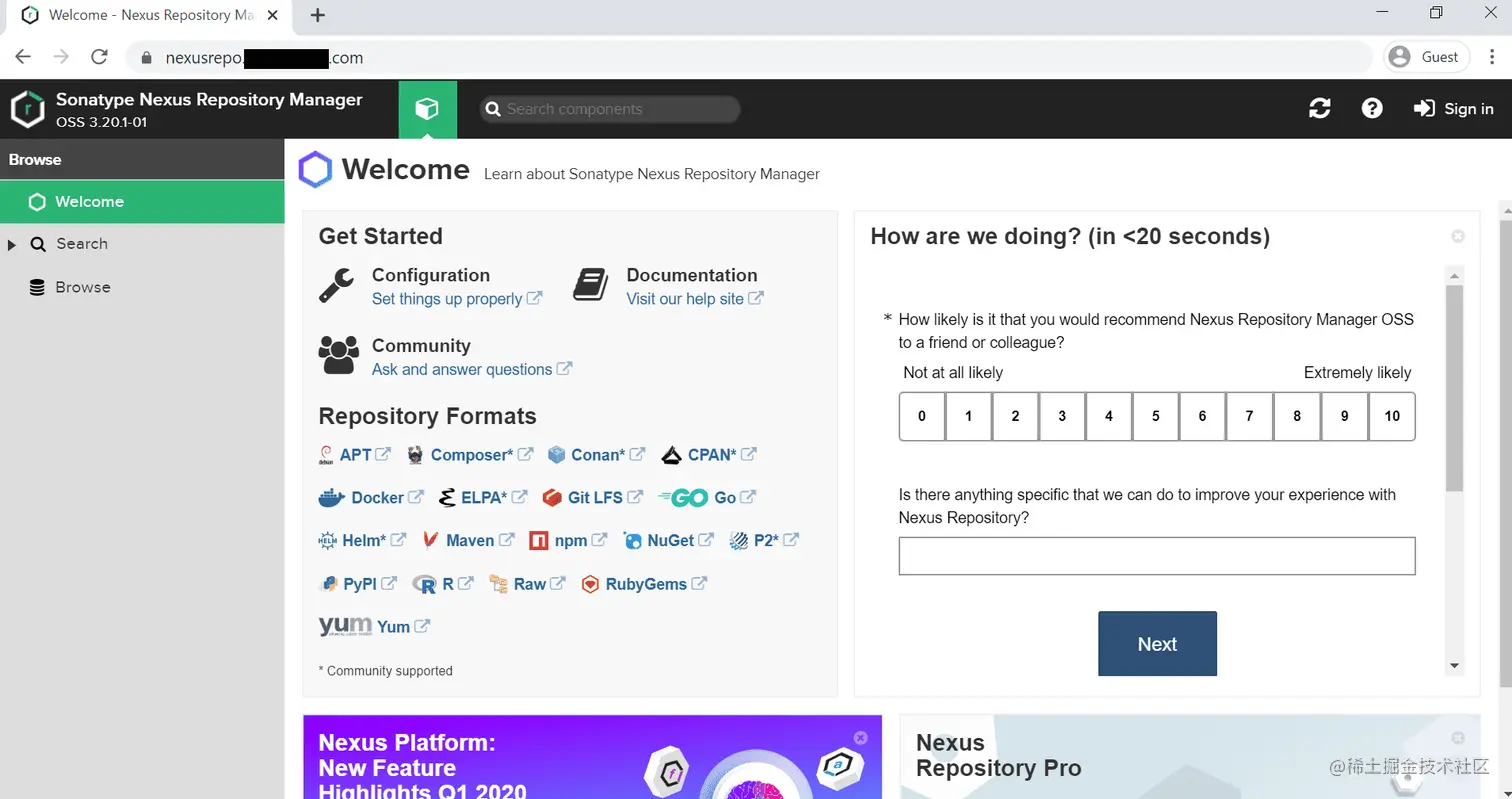Viewport: 1512px width, 799px height.
Task: Reload the page with browser refresh
Action: tap(99, 57)
